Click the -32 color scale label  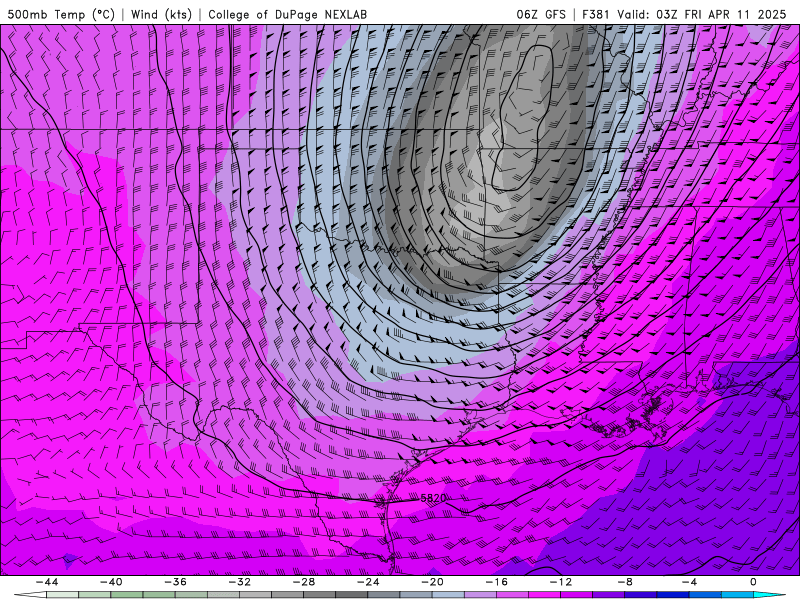tap(239, 582)
